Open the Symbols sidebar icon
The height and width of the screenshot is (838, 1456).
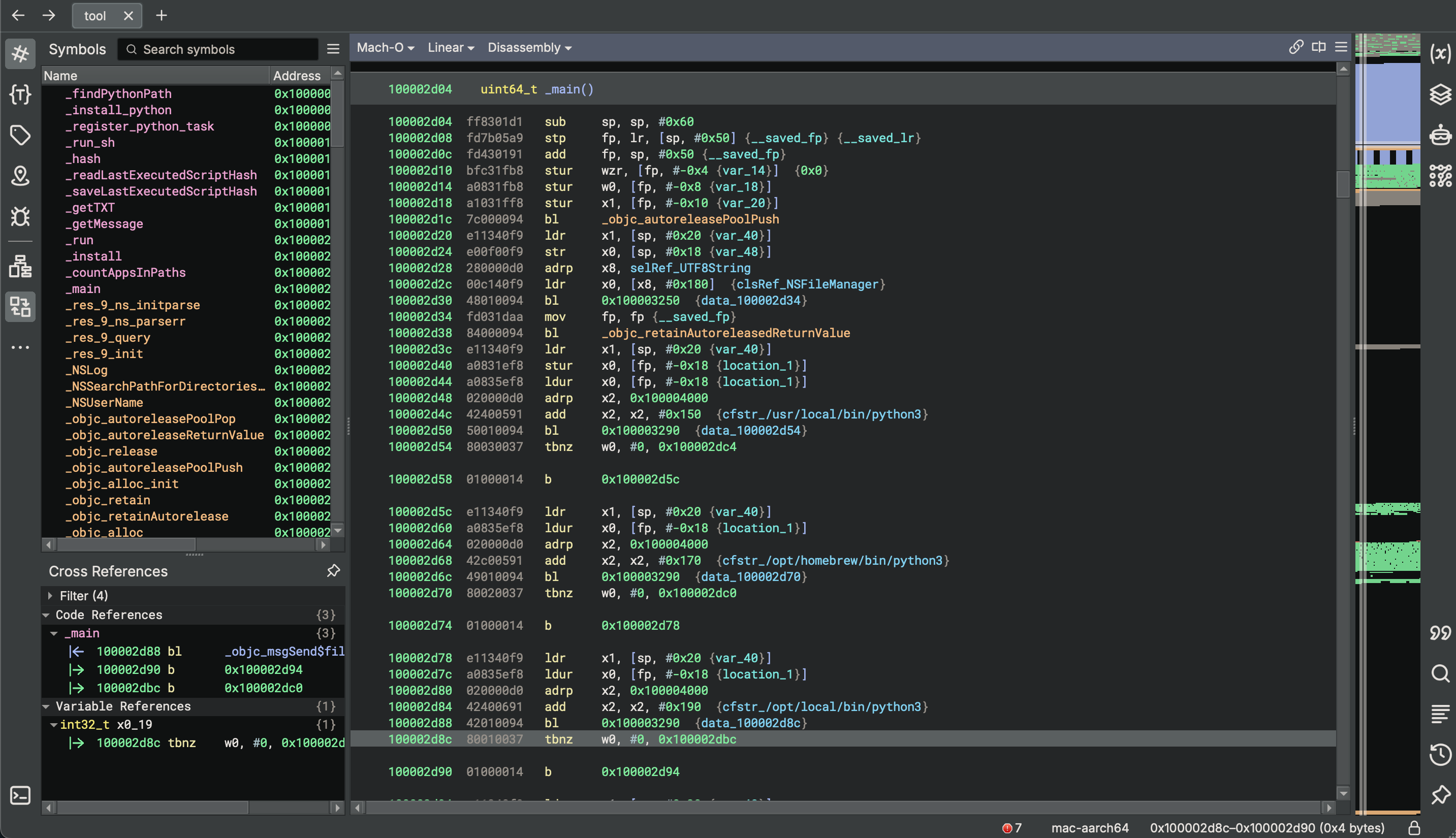tap(20, 53)
